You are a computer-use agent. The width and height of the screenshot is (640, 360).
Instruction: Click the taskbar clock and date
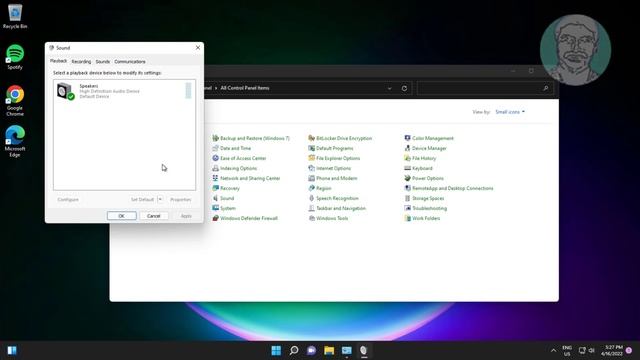[612, 350]
